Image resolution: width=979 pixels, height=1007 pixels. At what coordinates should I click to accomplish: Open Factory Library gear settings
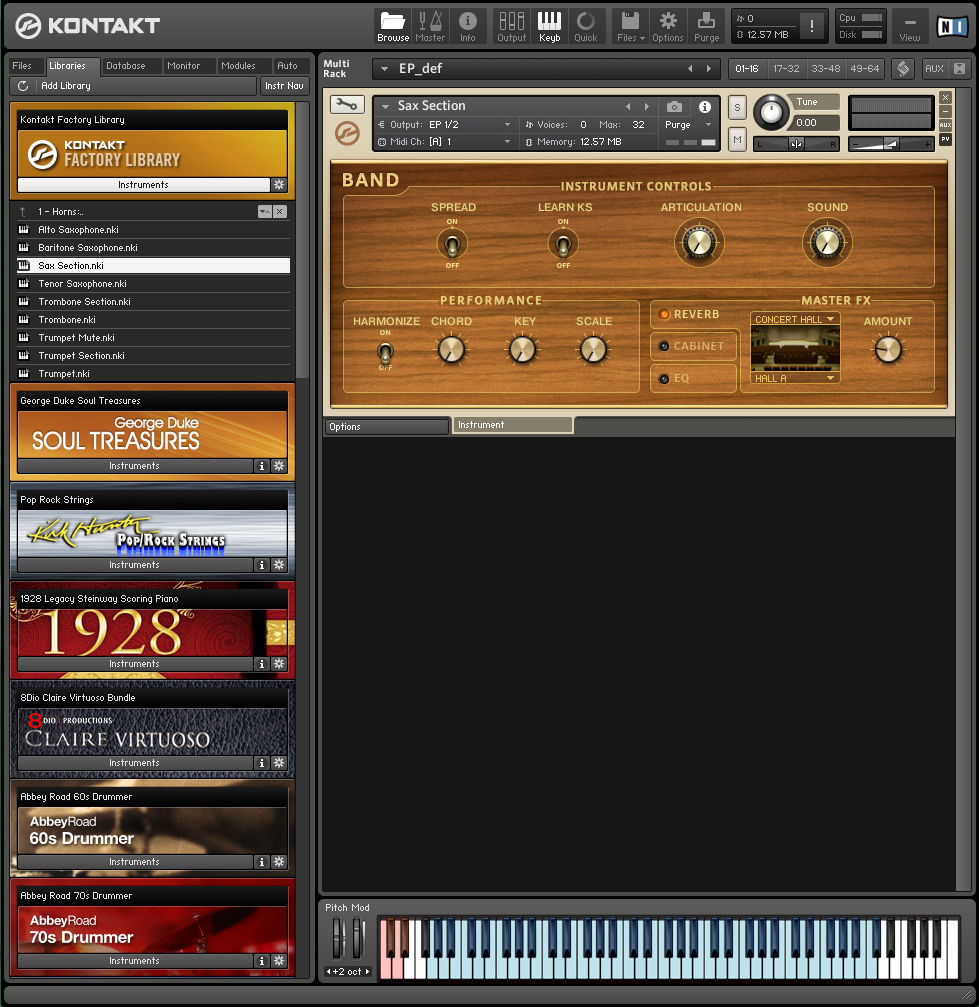[279, 185]
